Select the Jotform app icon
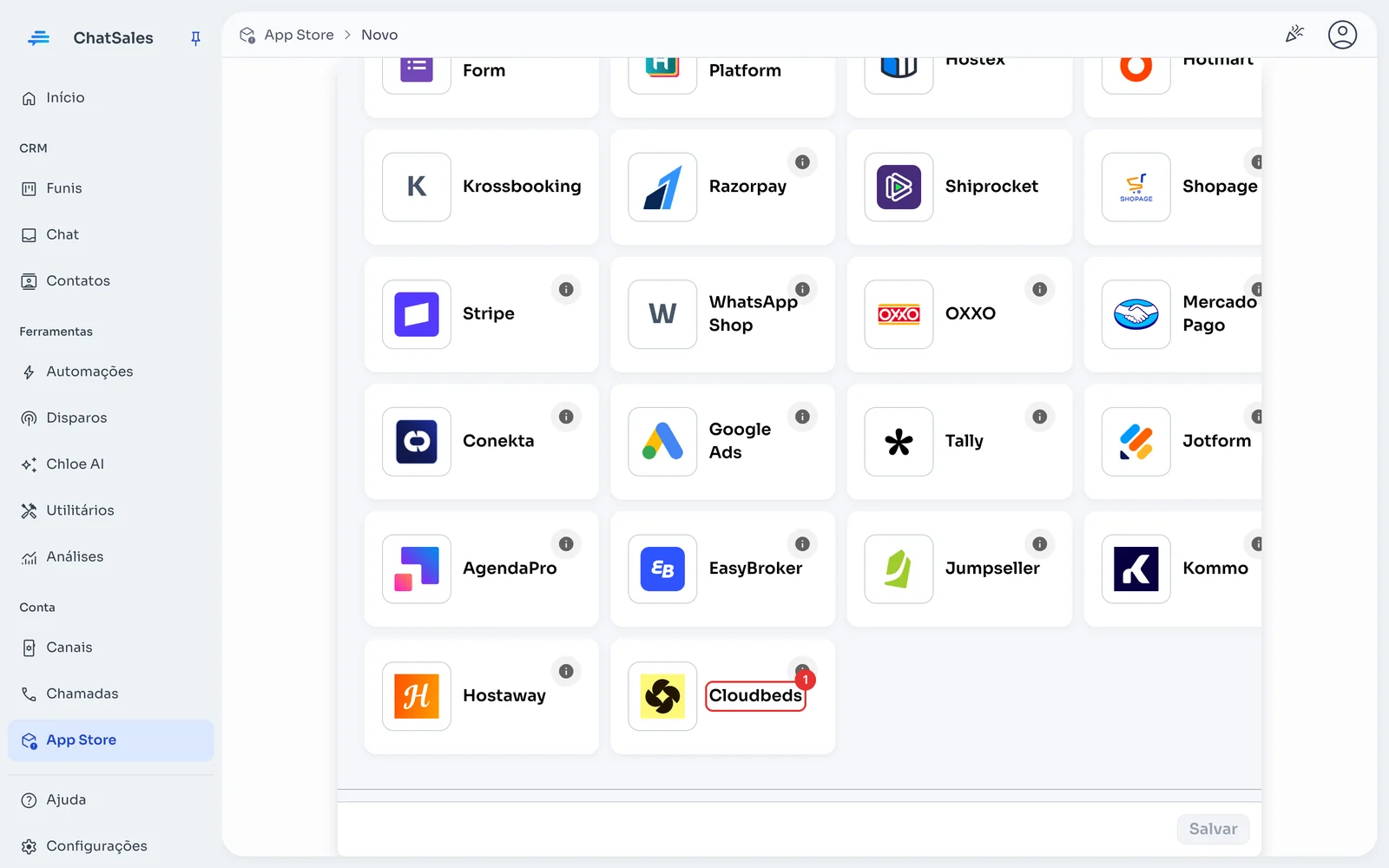 [x=1136, y=442]
